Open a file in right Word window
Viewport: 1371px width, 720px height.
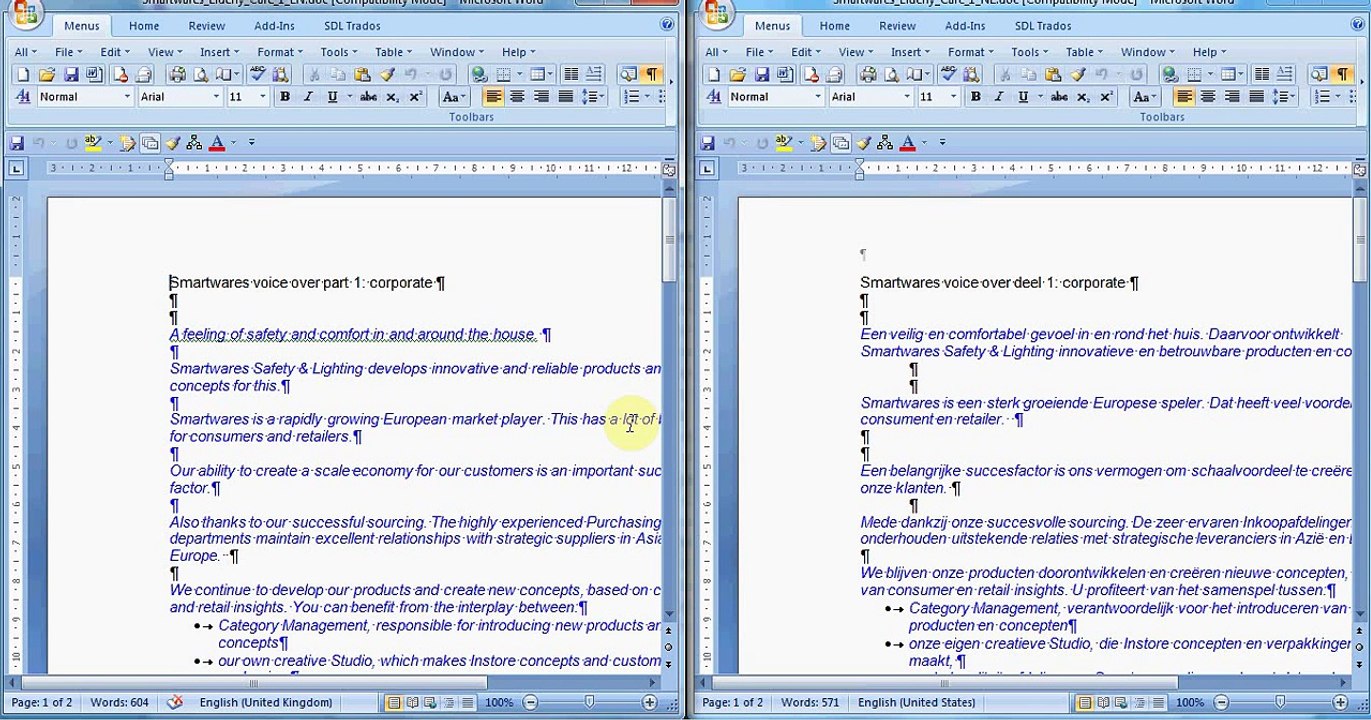click(x=738, y=74)
